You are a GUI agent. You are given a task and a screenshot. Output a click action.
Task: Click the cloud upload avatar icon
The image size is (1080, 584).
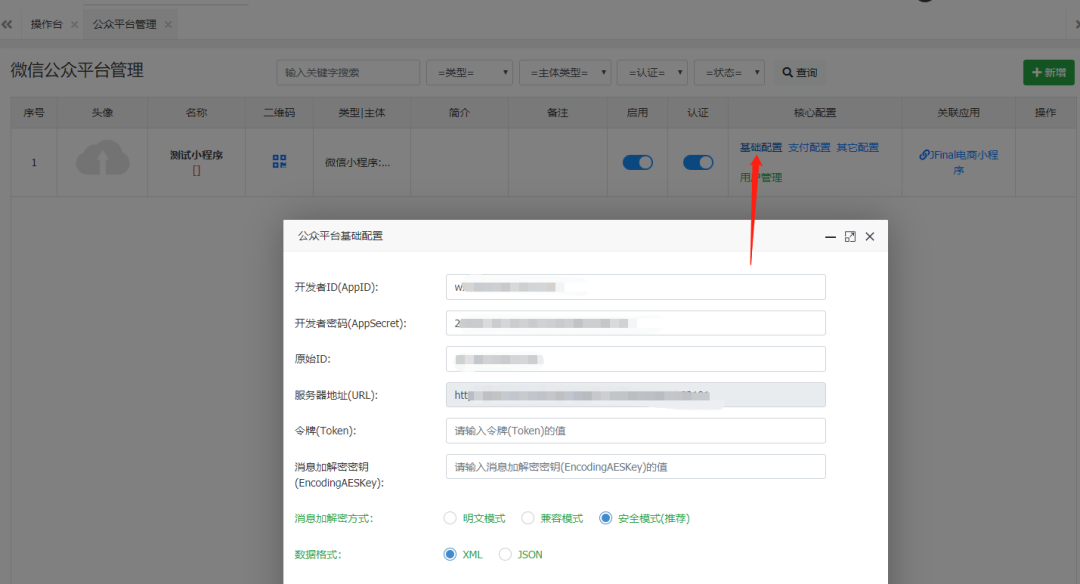click(103, 160)
